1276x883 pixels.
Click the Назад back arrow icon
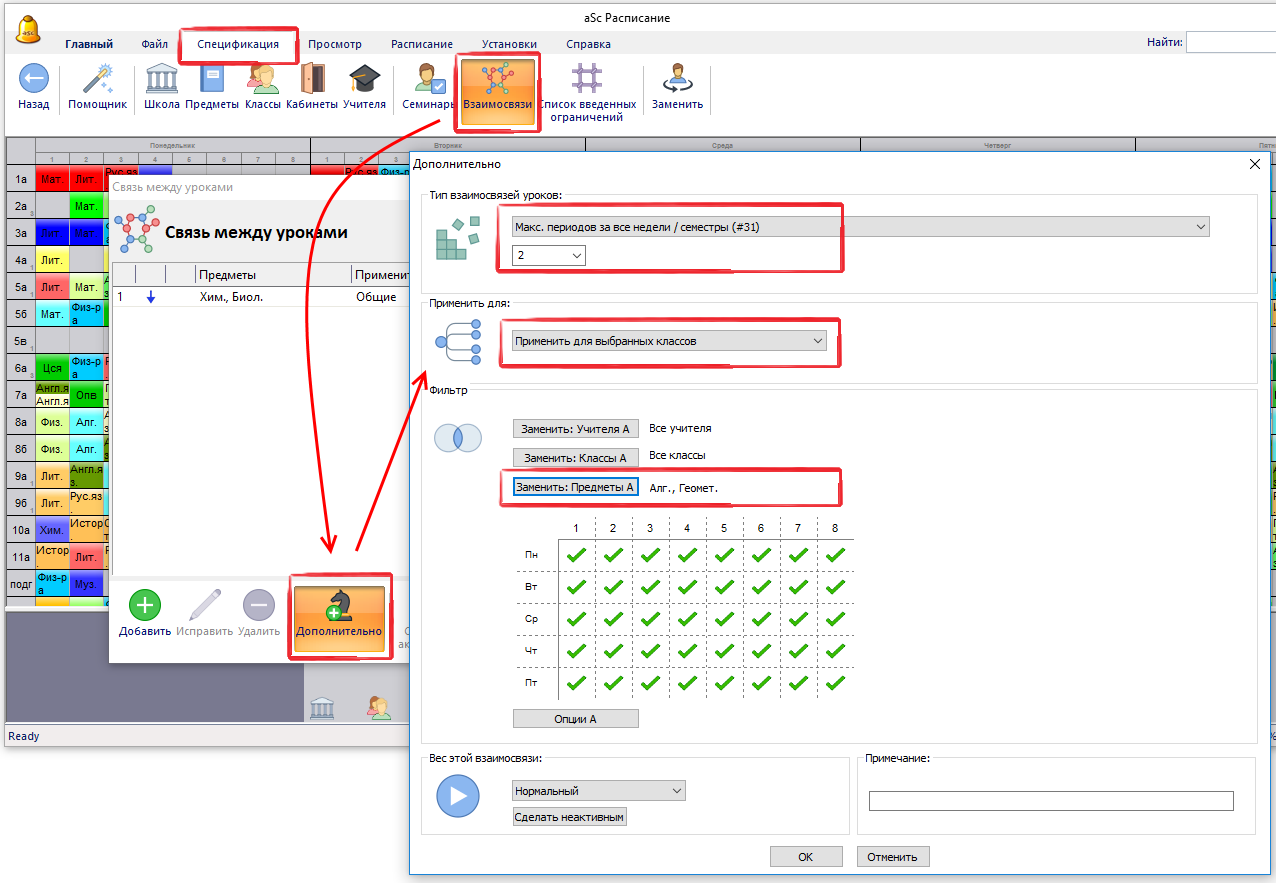tap(33, 80)
